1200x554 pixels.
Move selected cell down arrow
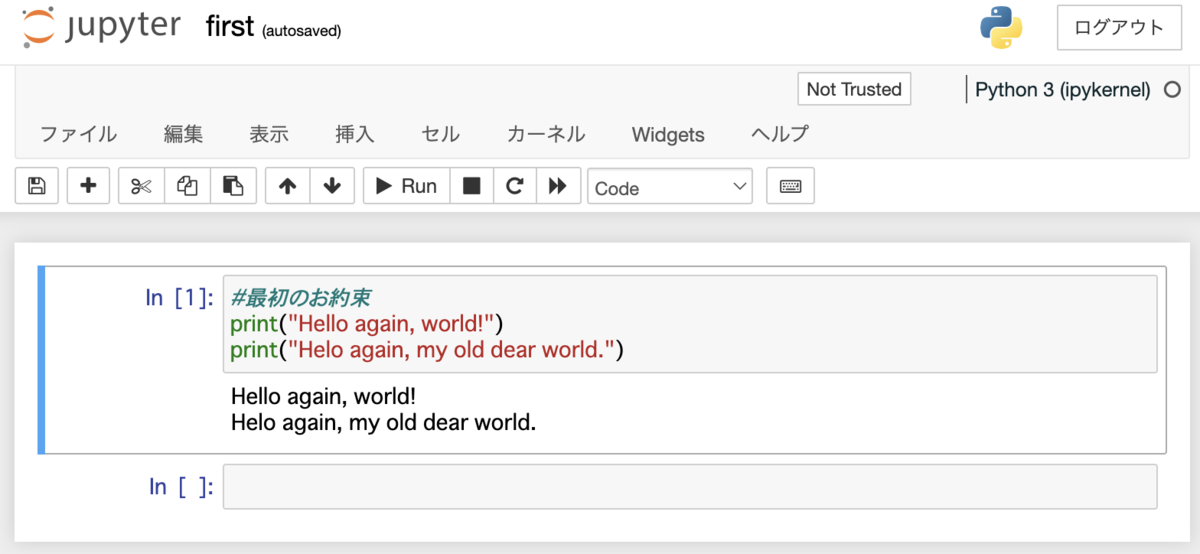click(332, 186)
